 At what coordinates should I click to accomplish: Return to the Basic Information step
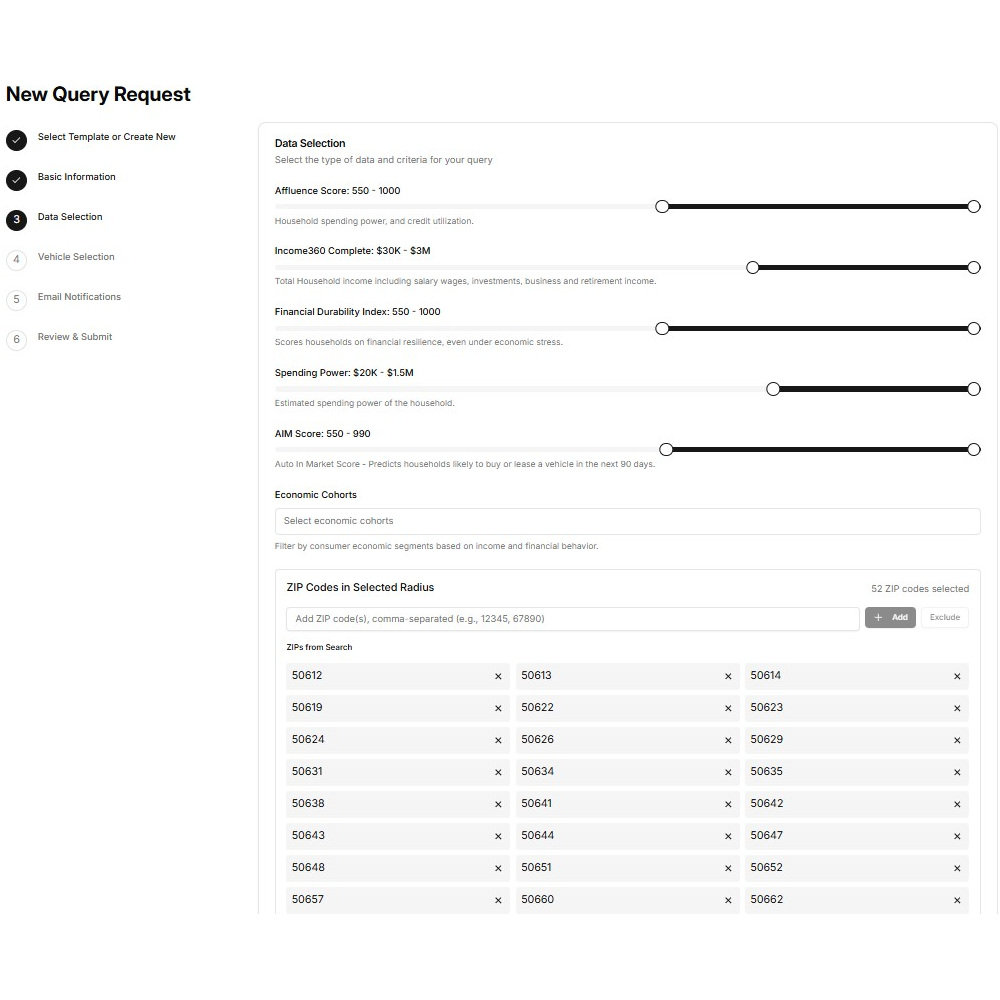pos(76,177)
